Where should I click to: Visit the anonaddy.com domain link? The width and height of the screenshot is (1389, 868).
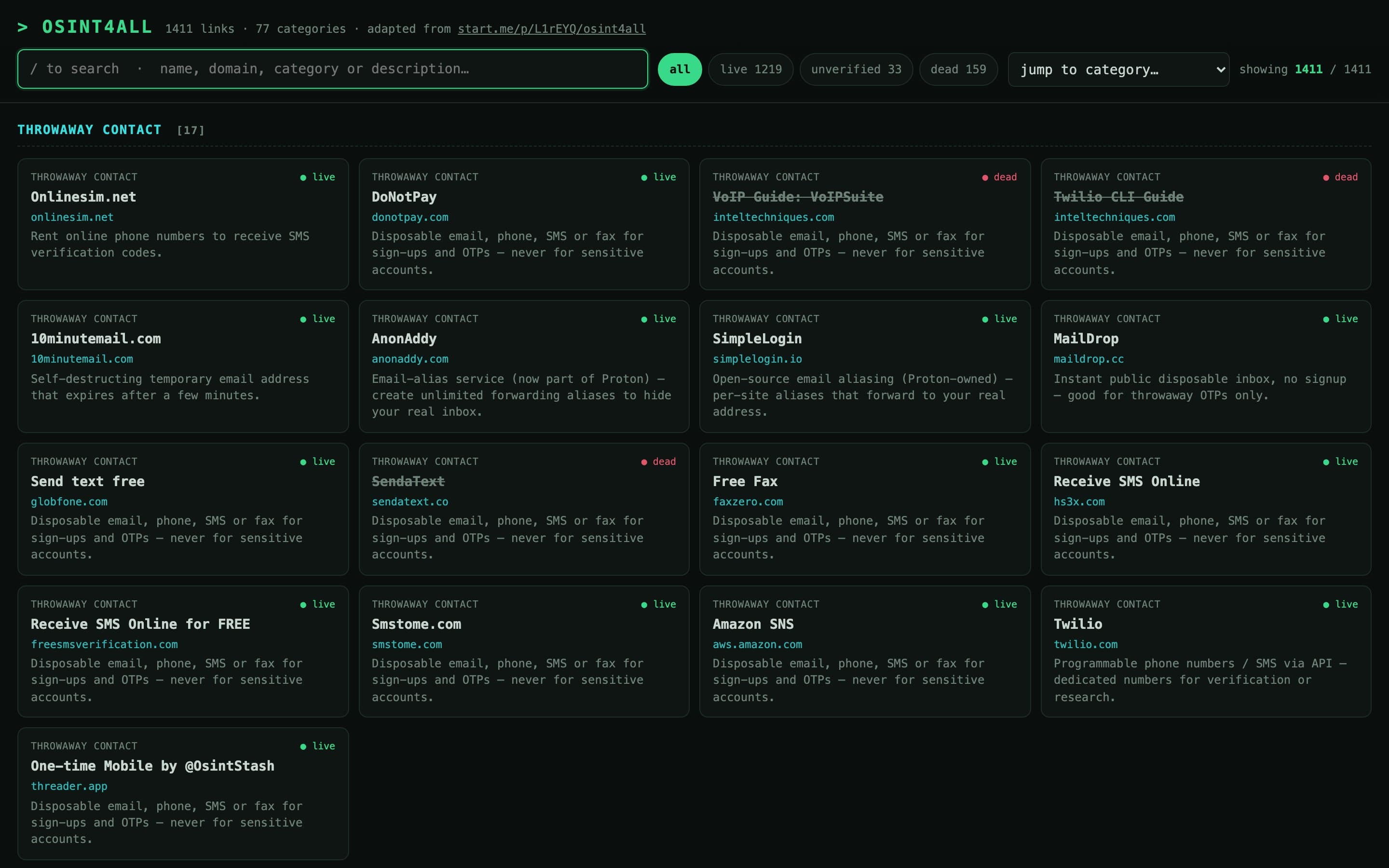410,359
